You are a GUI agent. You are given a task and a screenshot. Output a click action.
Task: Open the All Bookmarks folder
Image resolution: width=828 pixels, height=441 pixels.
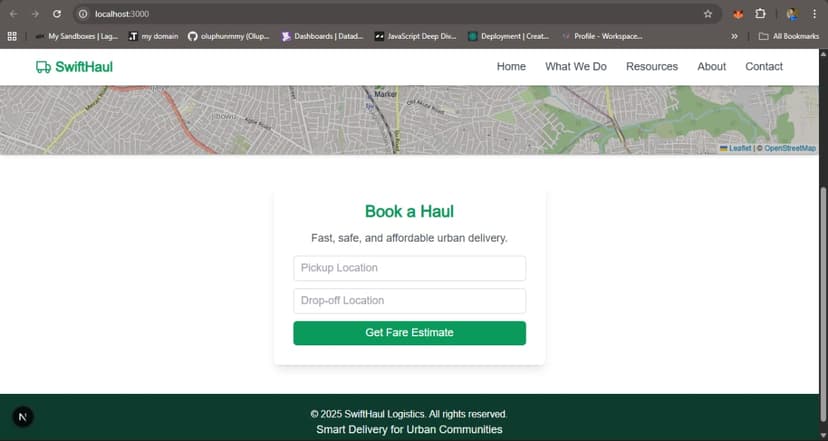(789, 36)
